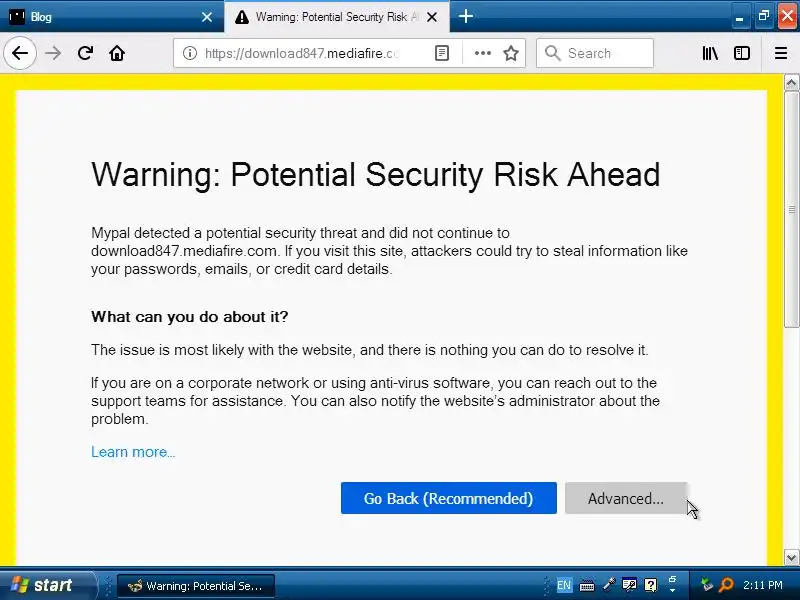Select the Warning taskbar window button

pos(196,586)
